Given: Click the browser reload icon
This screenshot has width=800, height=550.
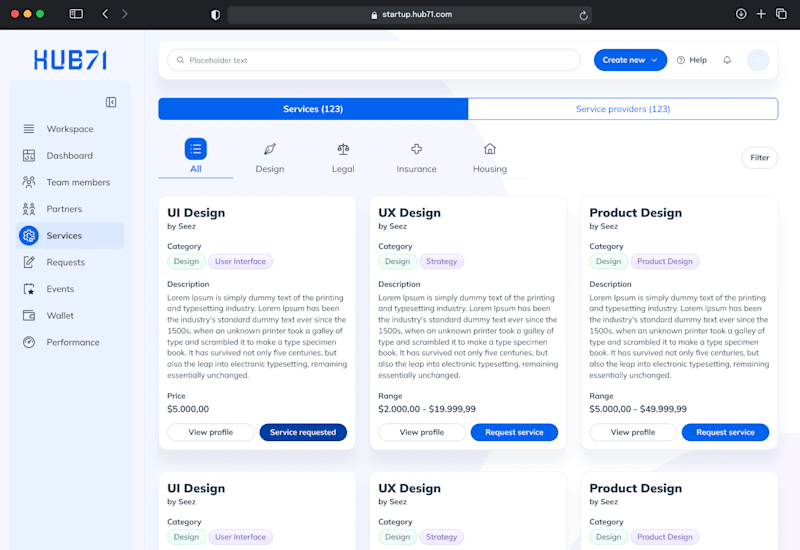Looking at the screenshot, I should tap(584, 15).
